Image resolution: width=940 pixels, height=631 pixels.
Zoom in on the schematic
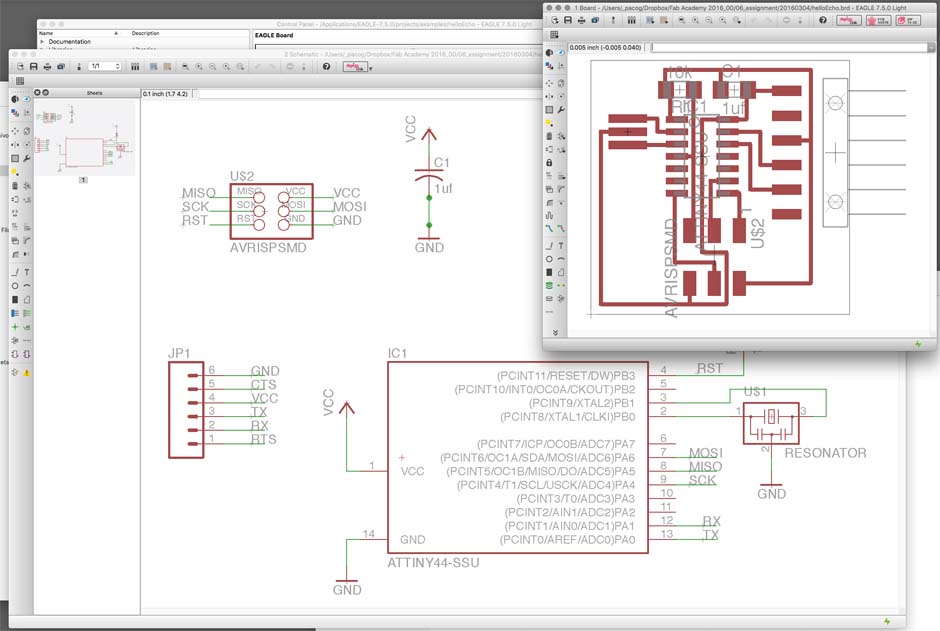(x=199, y=67)
